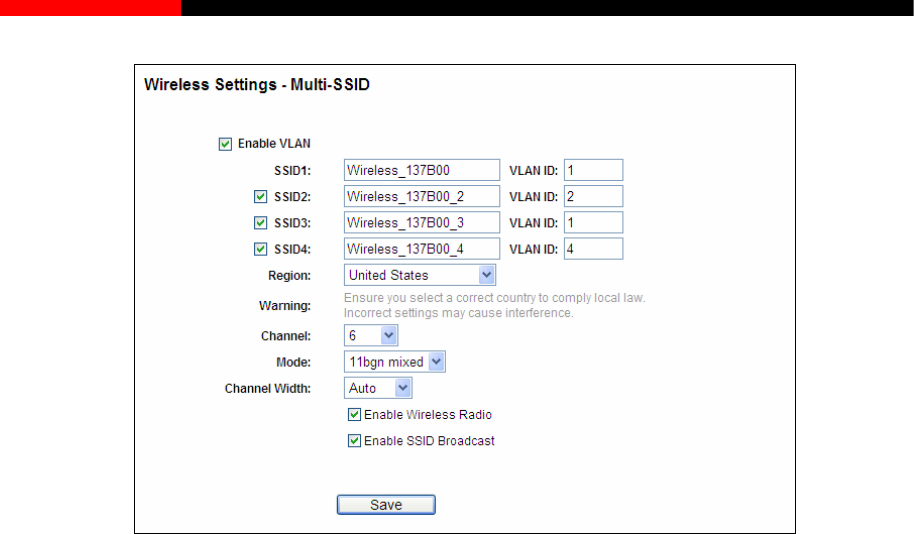Screen dimensions: 914x534
Task: Uncheck the SSID3 checkbox
Action: tap(261, 223)
